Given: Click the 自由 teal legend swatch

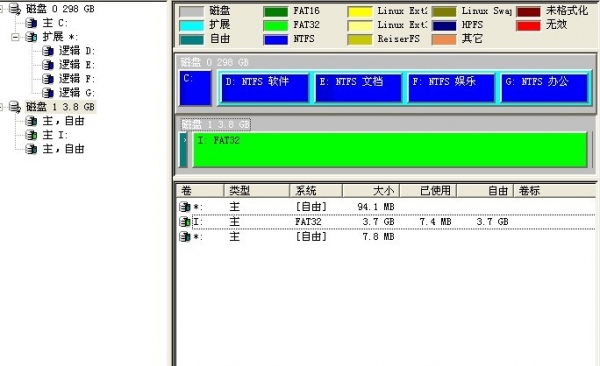Looking at the screenshot, I should click(x=191, y=39).
